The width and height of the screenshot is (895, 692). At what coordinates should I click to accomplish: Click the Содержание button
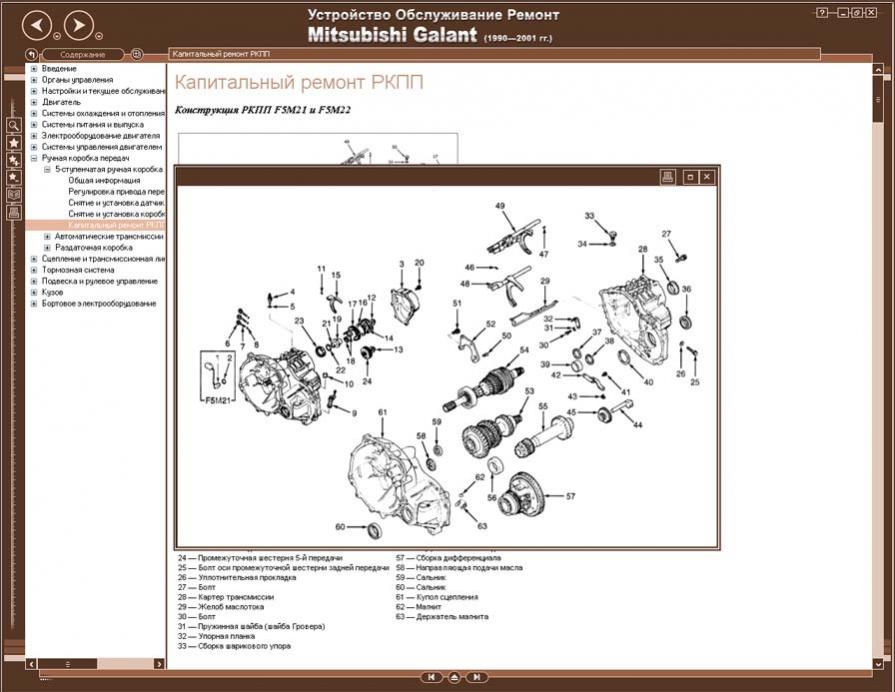click(x=83, y=55)
